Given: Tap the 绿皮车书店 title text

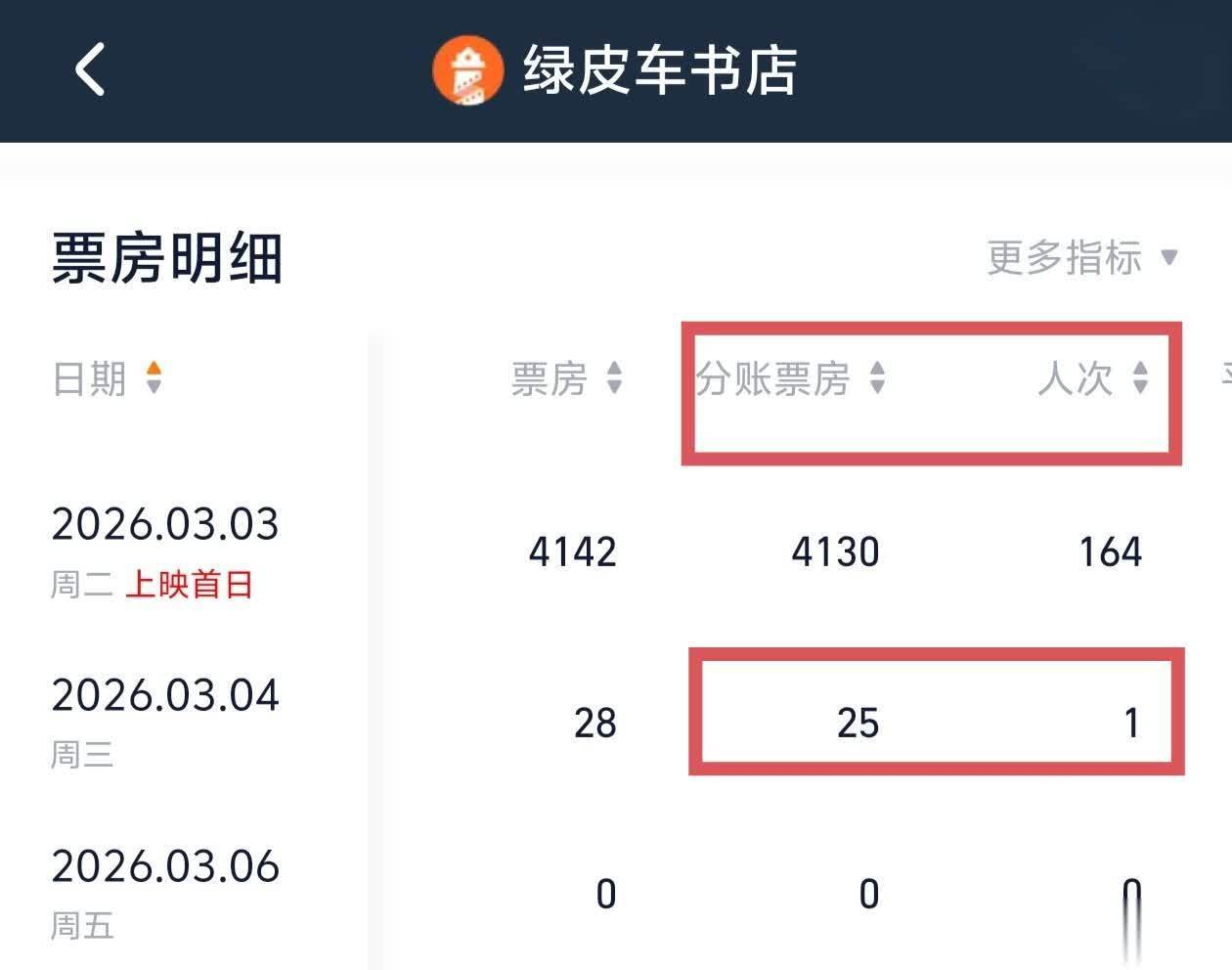Looking at the screenshot, I should pos(660,70).
